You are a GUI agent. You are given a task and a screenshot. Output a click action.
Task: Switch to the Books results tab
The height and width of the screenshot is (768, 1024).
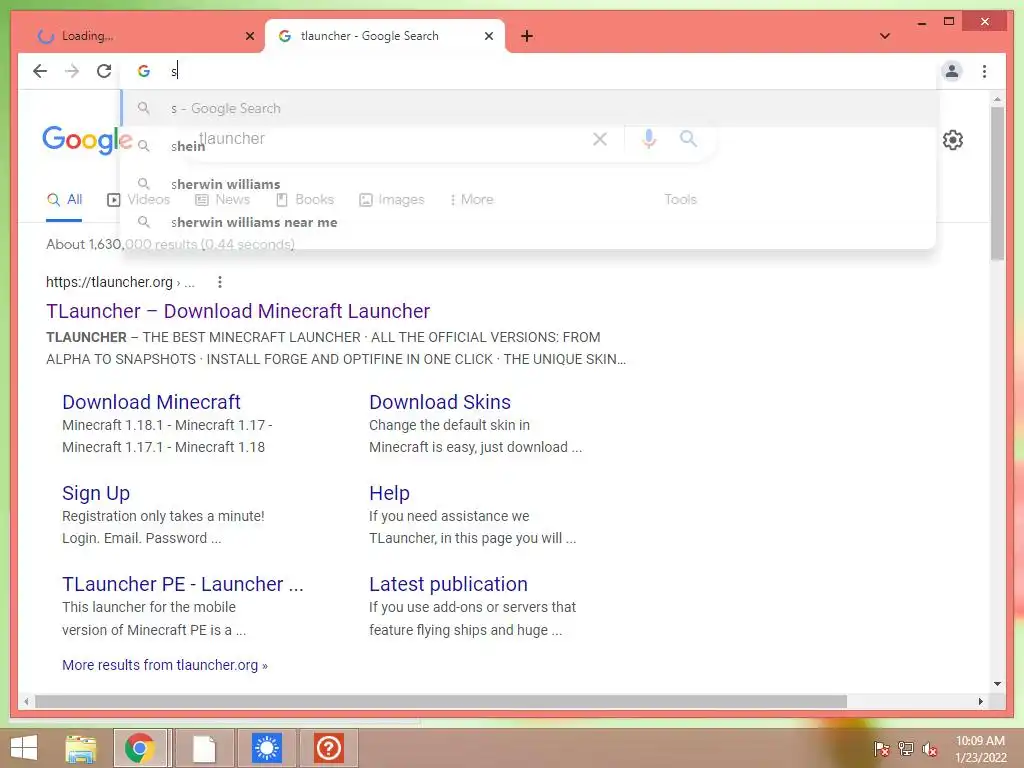pyautogui.click(x=304, y=200)
